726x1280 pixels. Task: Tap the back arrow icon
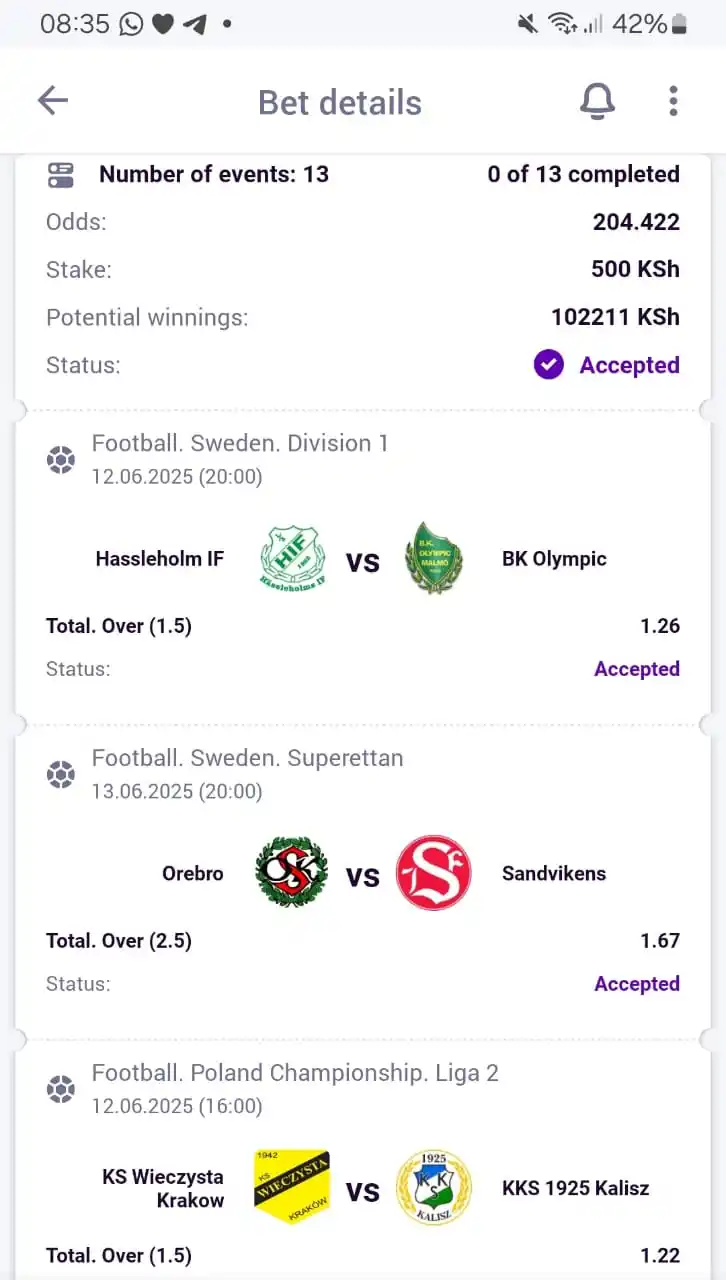(52, 100)
